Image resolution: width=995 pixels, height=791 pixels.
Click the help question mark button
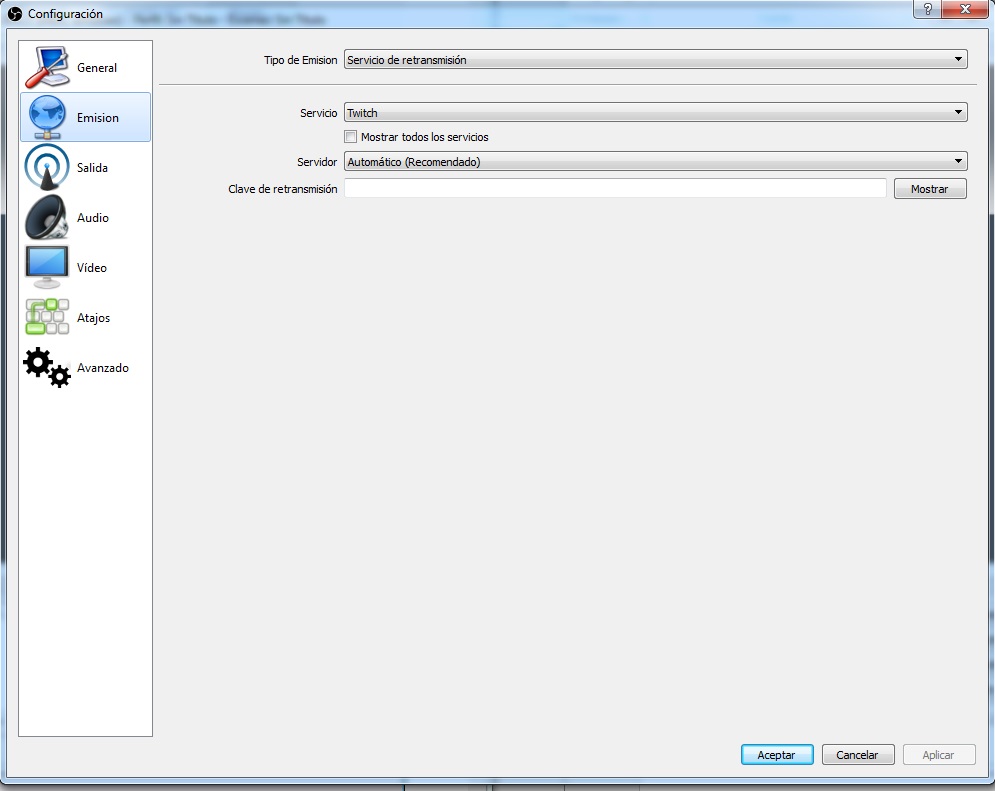(928, 8)
